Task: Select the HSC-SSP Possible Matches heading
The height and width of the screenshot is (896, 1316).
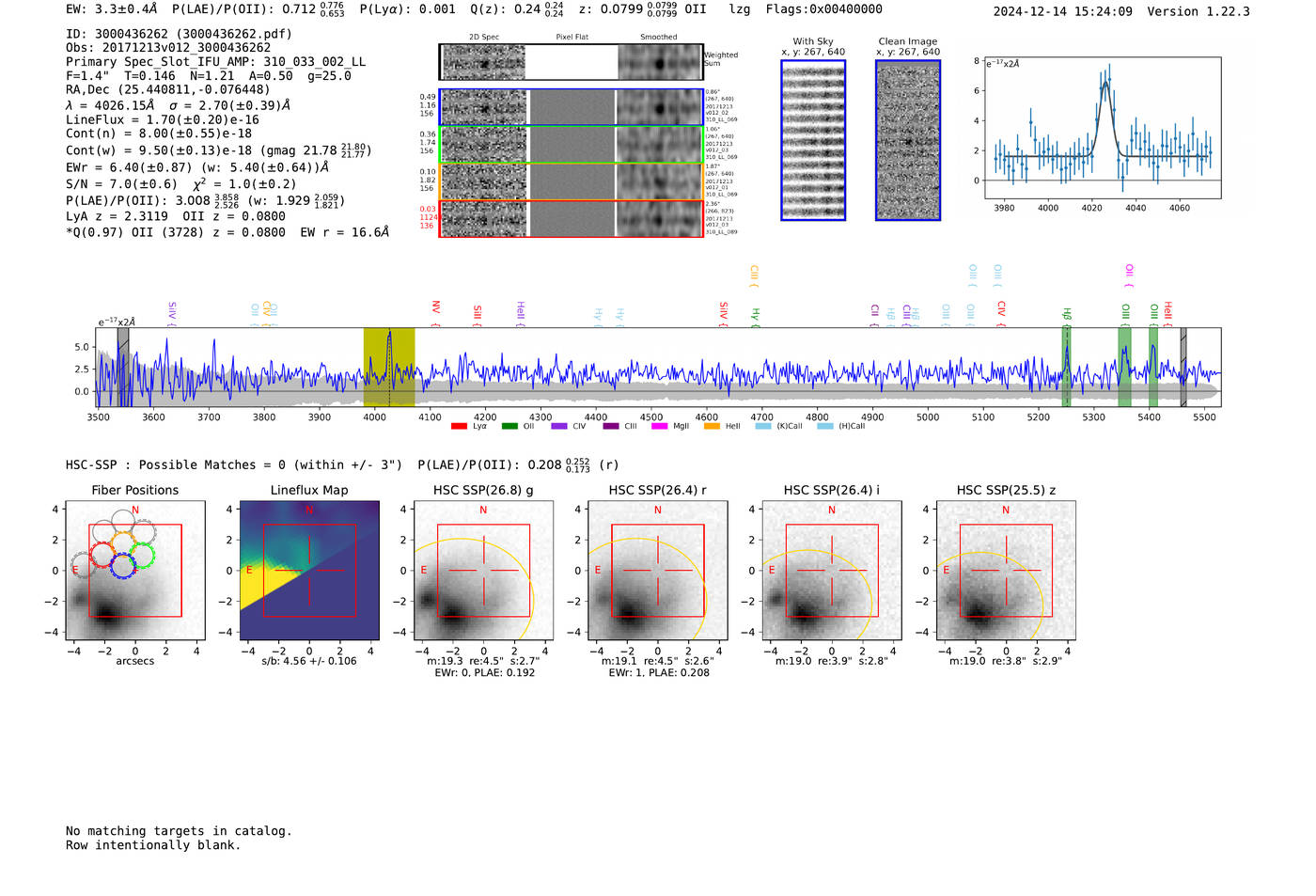Action: (234, 465)
